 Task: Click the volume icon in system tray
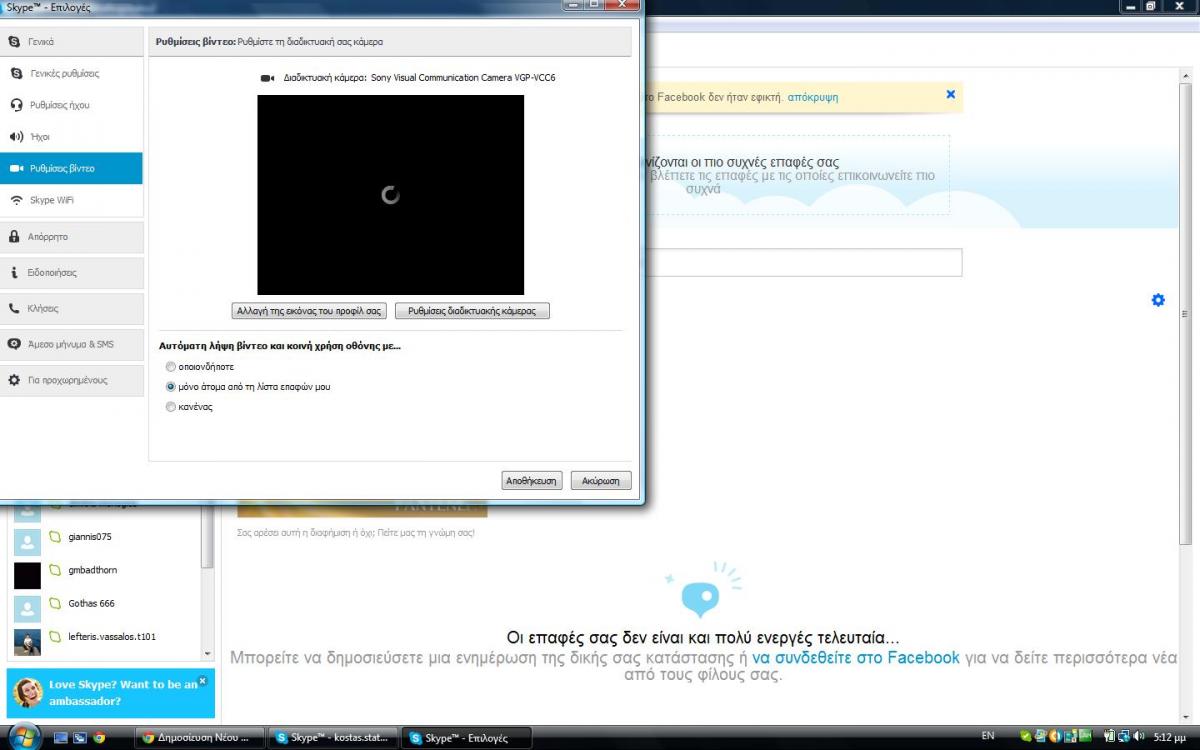1140,736
